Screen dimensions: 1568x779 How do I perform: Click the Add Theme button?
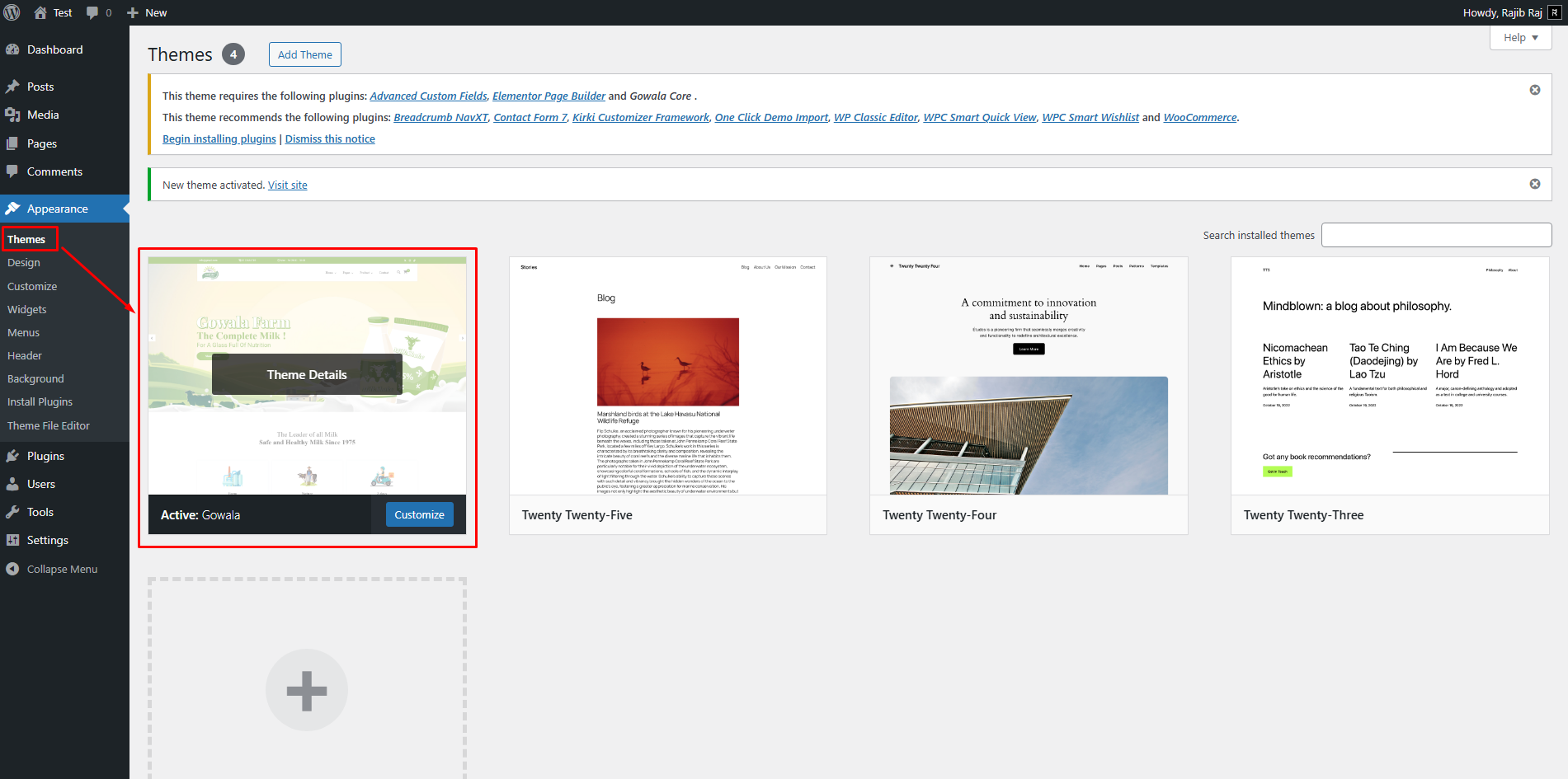(304, 54)
